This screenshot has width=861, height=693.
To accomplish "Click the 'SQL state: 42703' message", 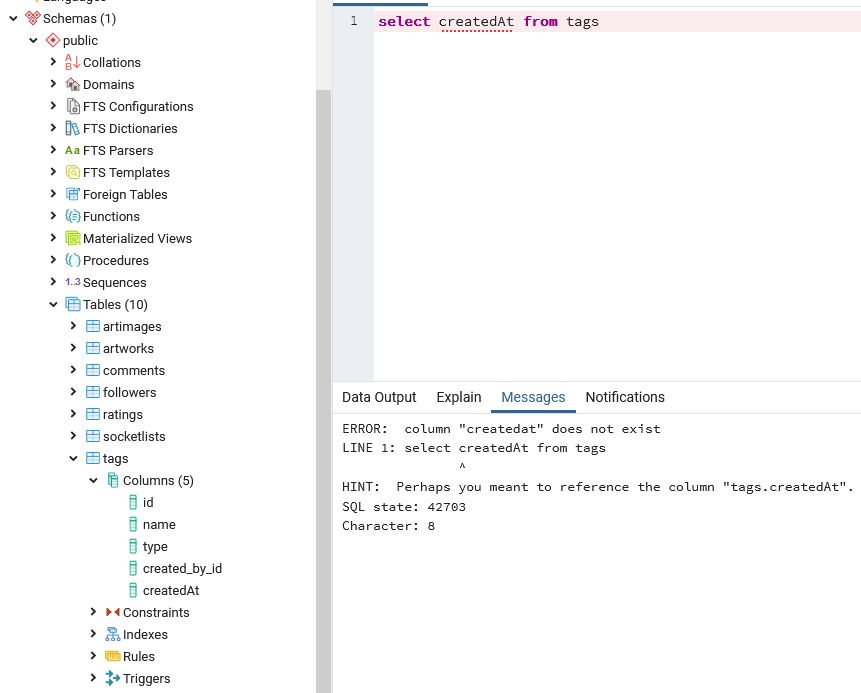I will (x=404, y=506).
